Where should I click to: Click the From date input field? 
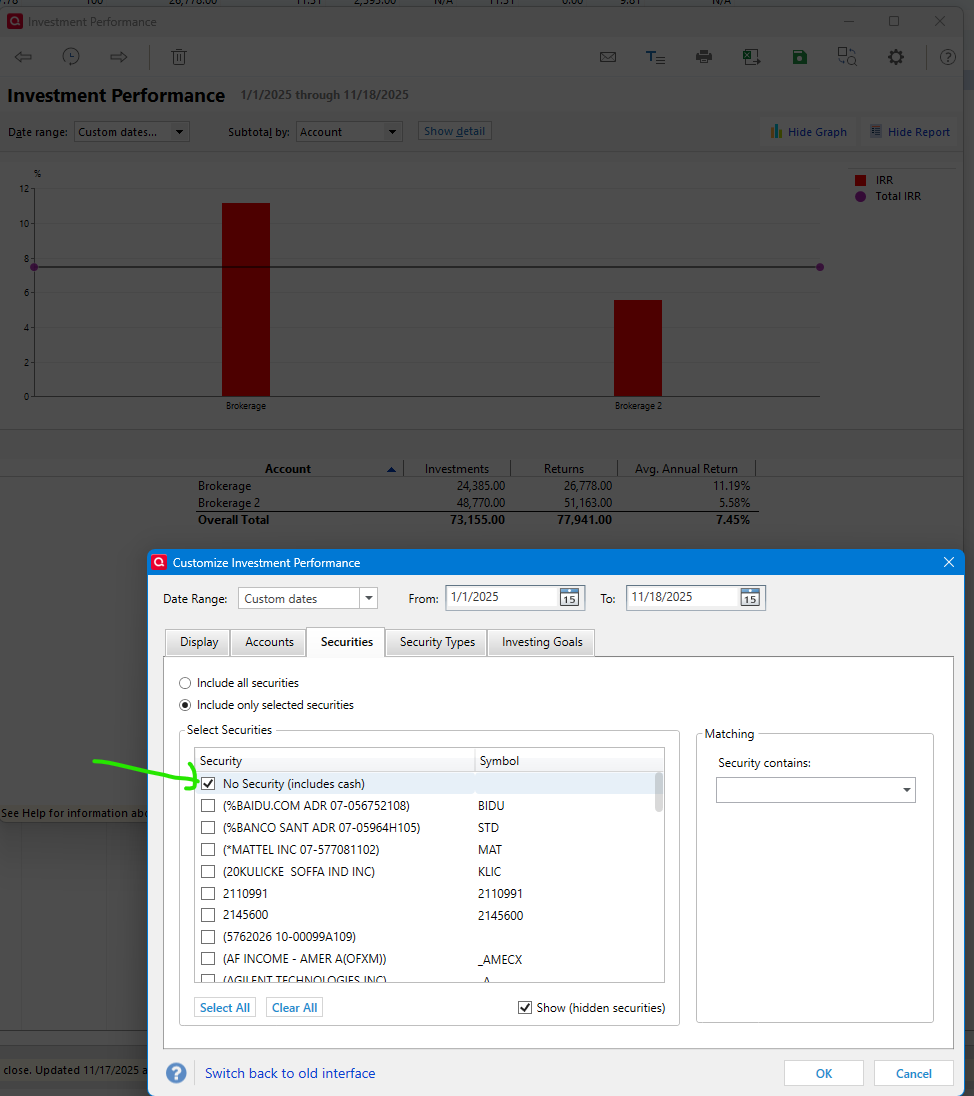point(502,597)
